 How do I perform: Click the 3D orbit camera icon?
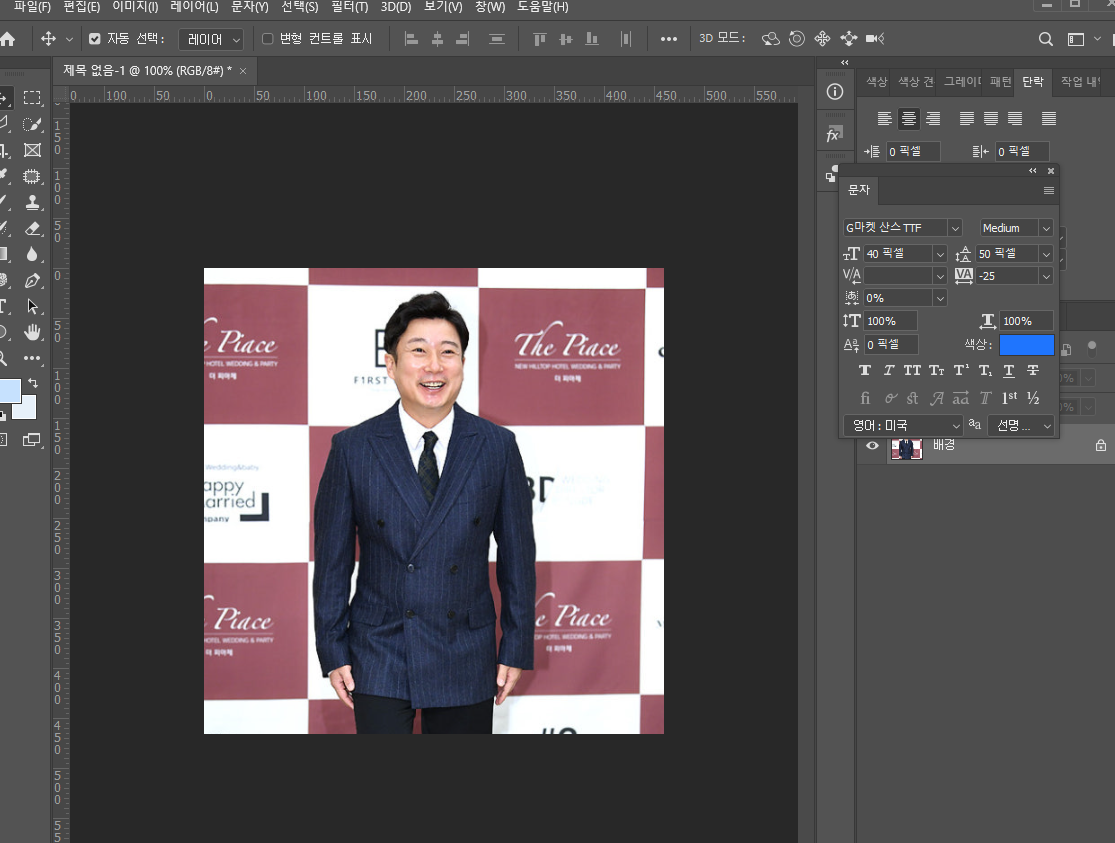point(770,39)
